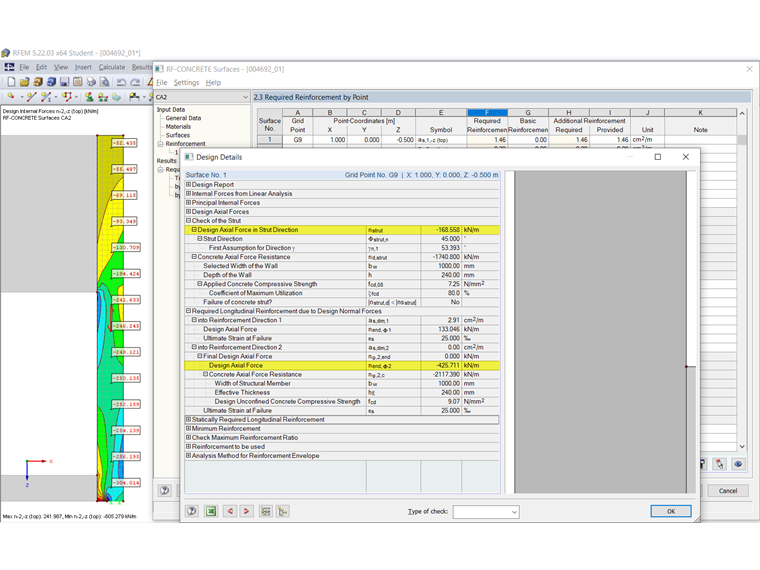Open the File menu in the RFEM window

24,67
